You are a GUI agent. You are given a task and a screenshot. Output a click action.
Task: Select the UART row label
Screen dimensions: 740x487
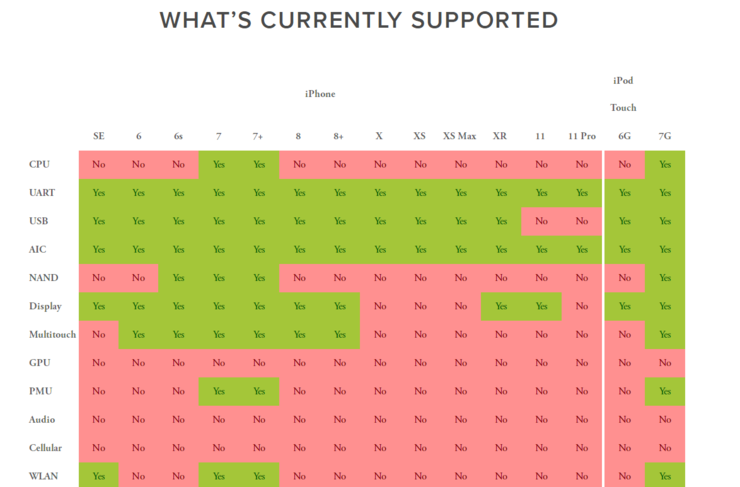coord(42,192)
